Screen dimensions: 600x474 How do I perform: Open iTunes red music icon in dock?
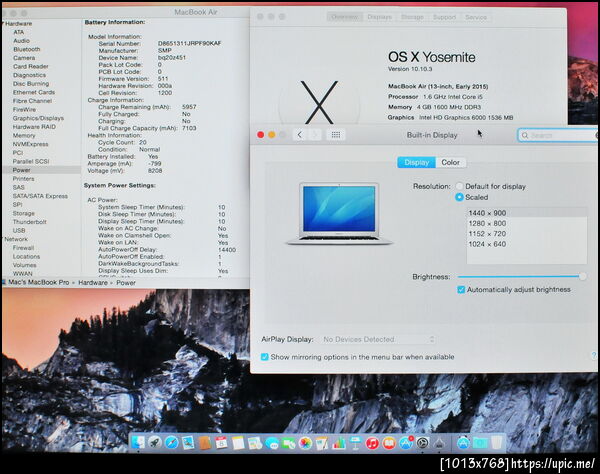click(x=372, y=443)
